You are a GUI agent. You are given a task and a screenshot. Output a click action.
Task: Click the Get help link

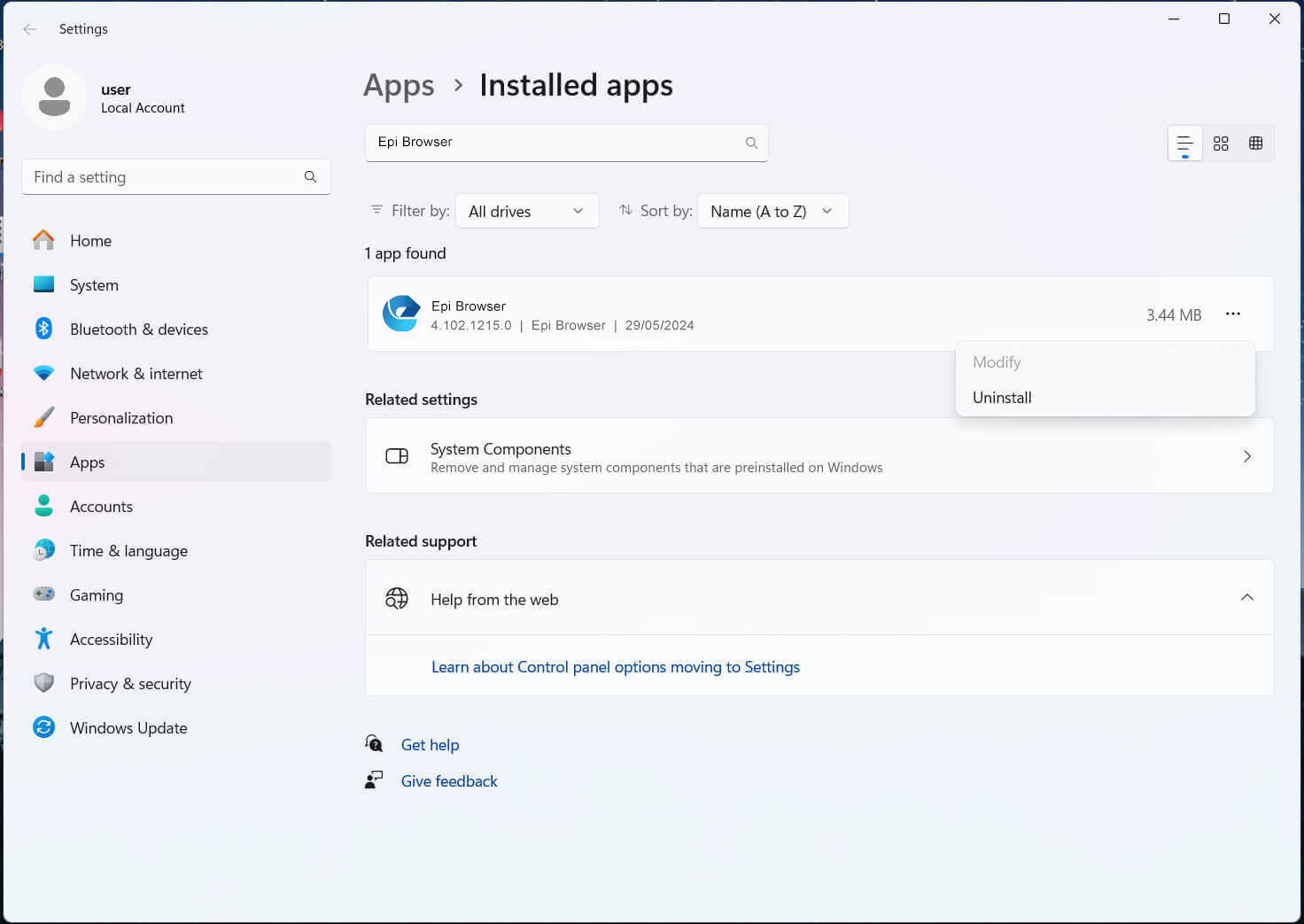(430, 745)
